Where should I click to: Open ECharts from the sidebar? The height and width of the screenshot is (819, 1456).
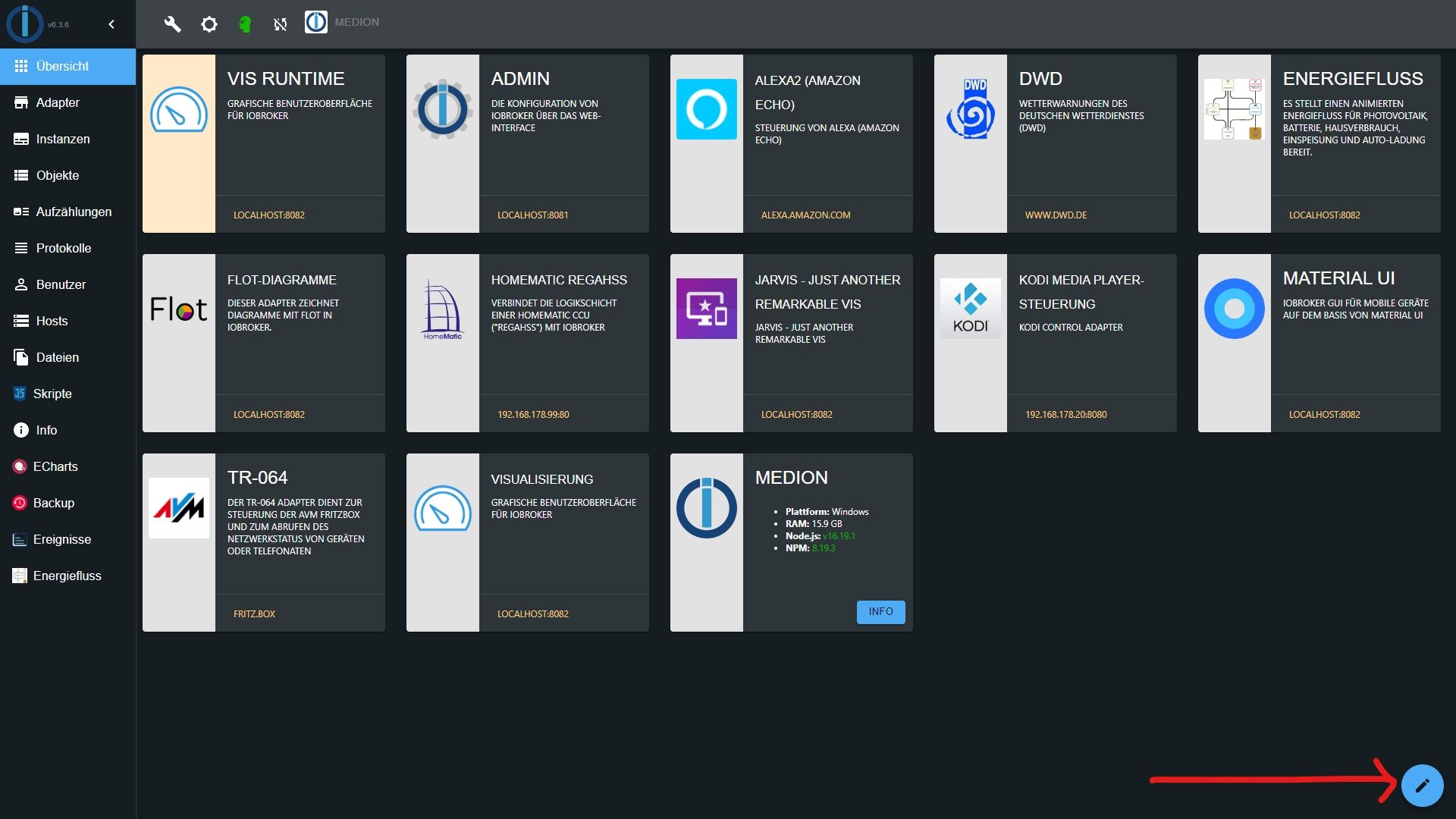point(55,466)
